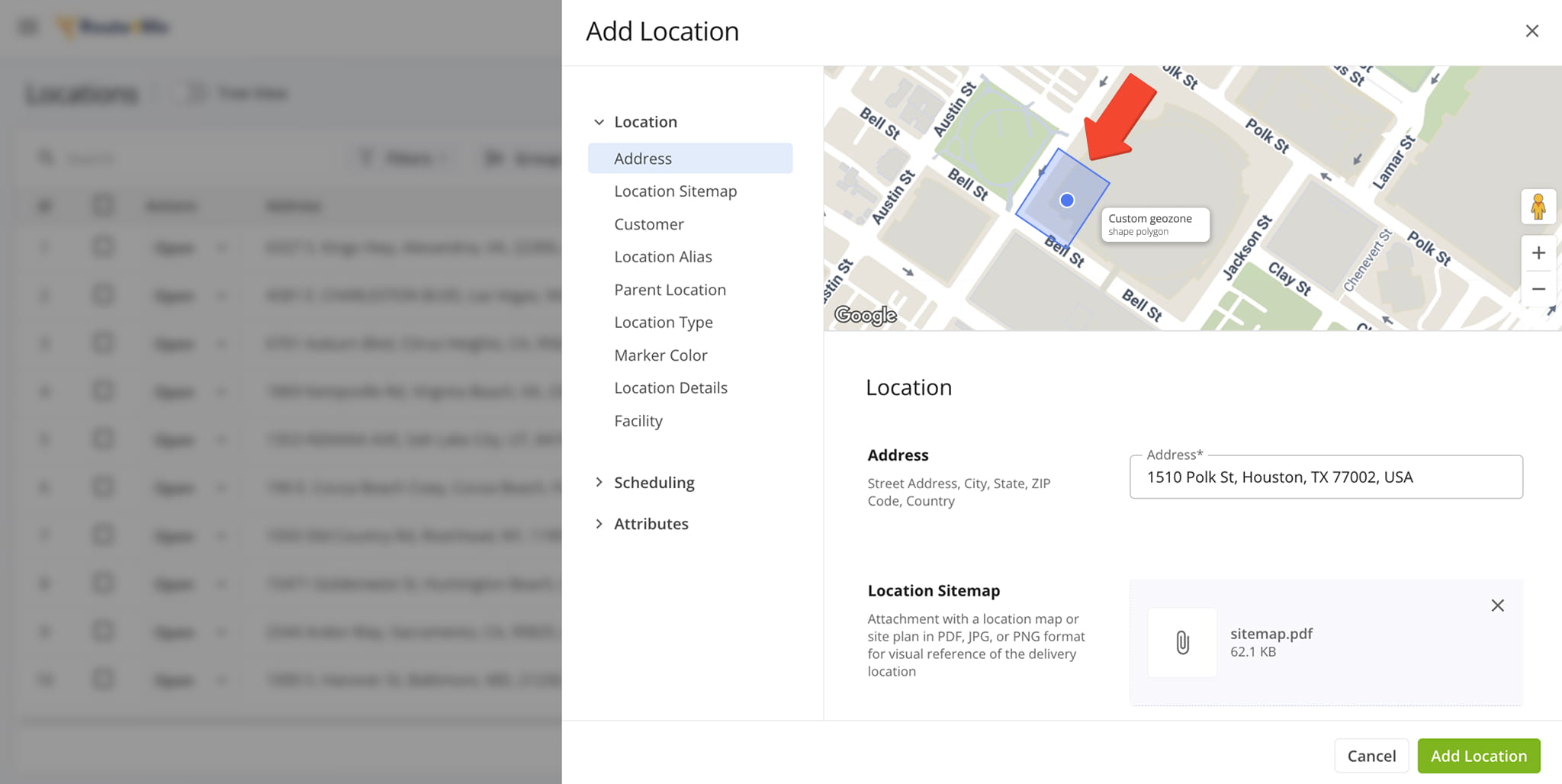
Task: Jump to Location Type section
Action: (663, 323)
